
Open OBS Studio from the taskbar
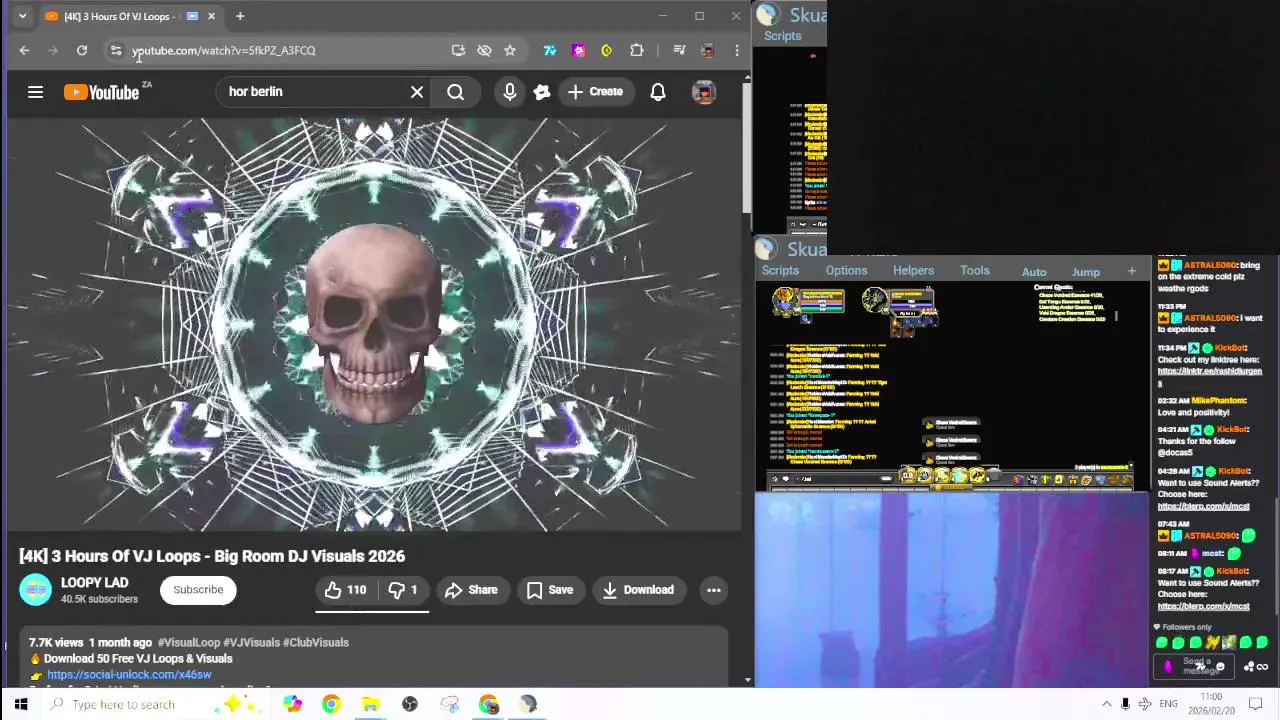click(x=410, y=704)
